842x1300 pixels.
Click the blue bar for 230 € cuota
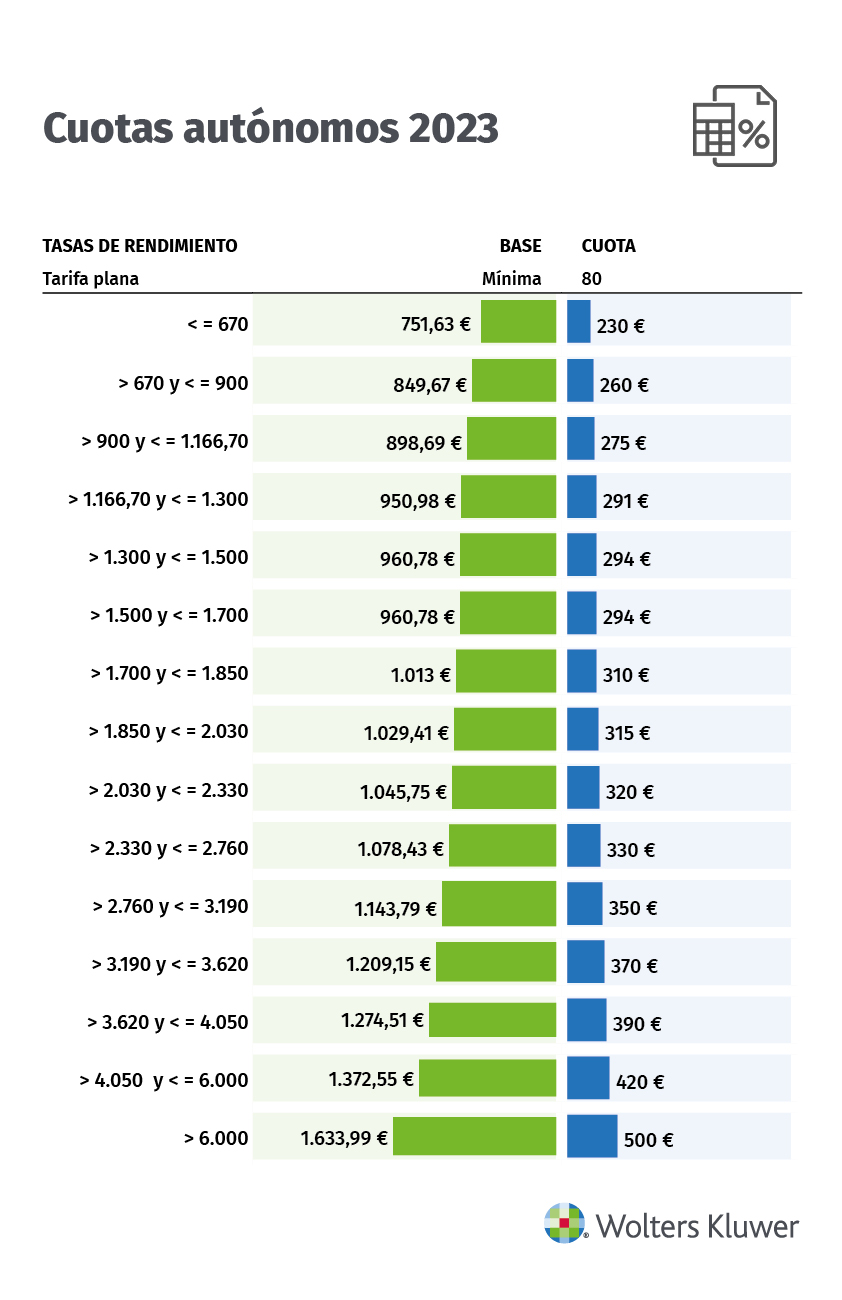click(579, 322)
